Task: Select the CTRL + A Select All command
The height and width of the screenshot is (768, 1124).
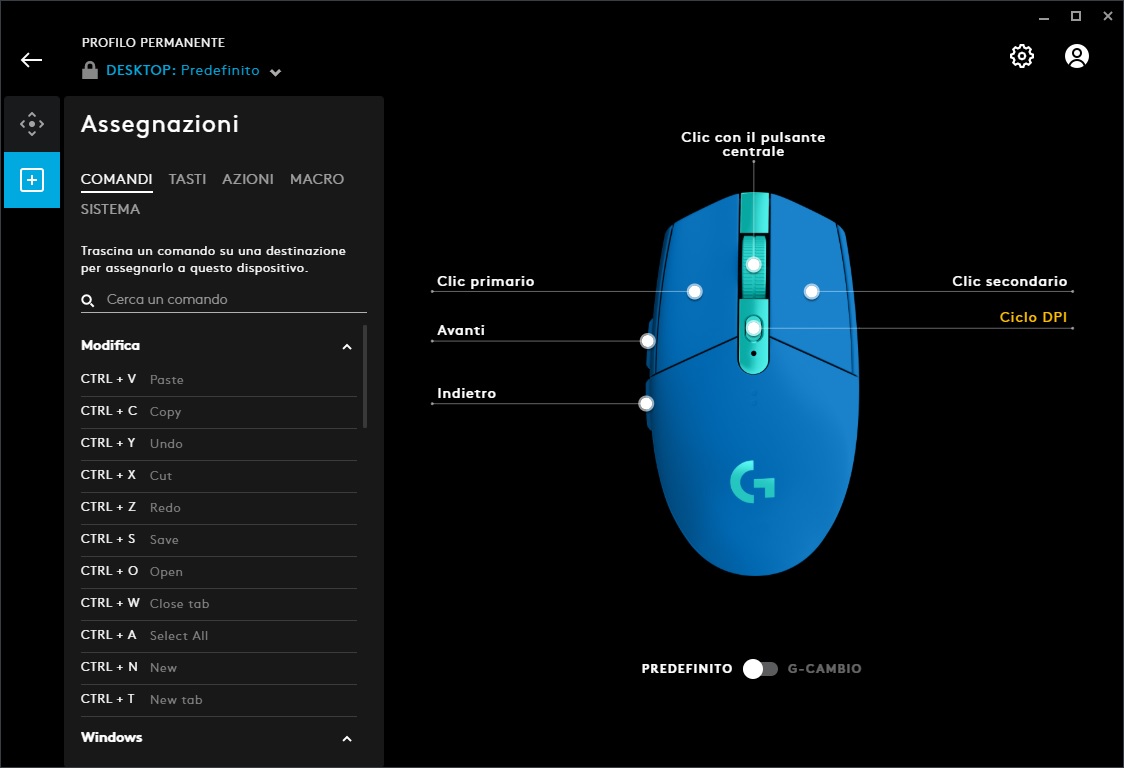Action: click(x=219, y=635)
